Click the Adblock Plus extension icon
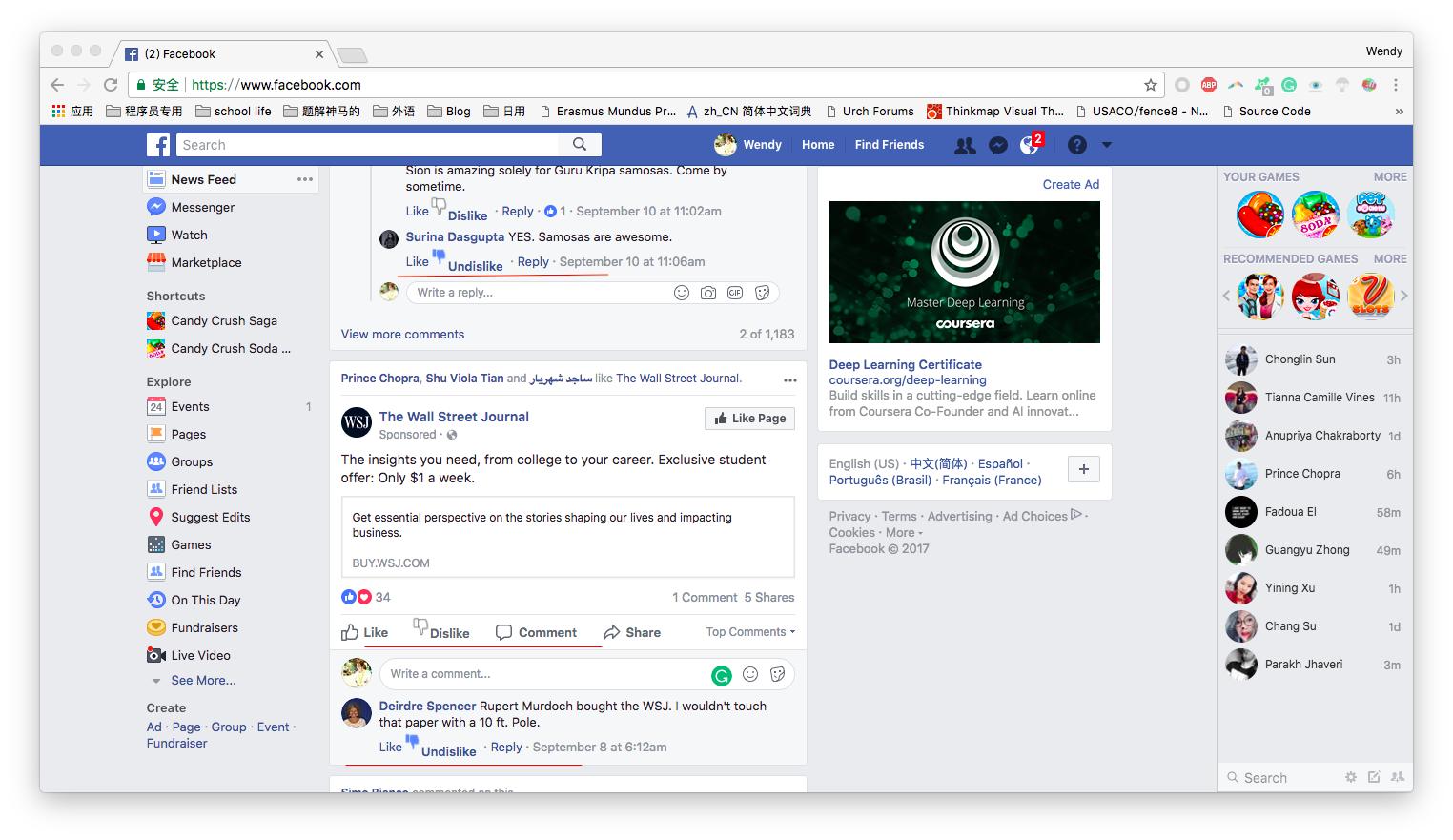 pos(1209,85)
